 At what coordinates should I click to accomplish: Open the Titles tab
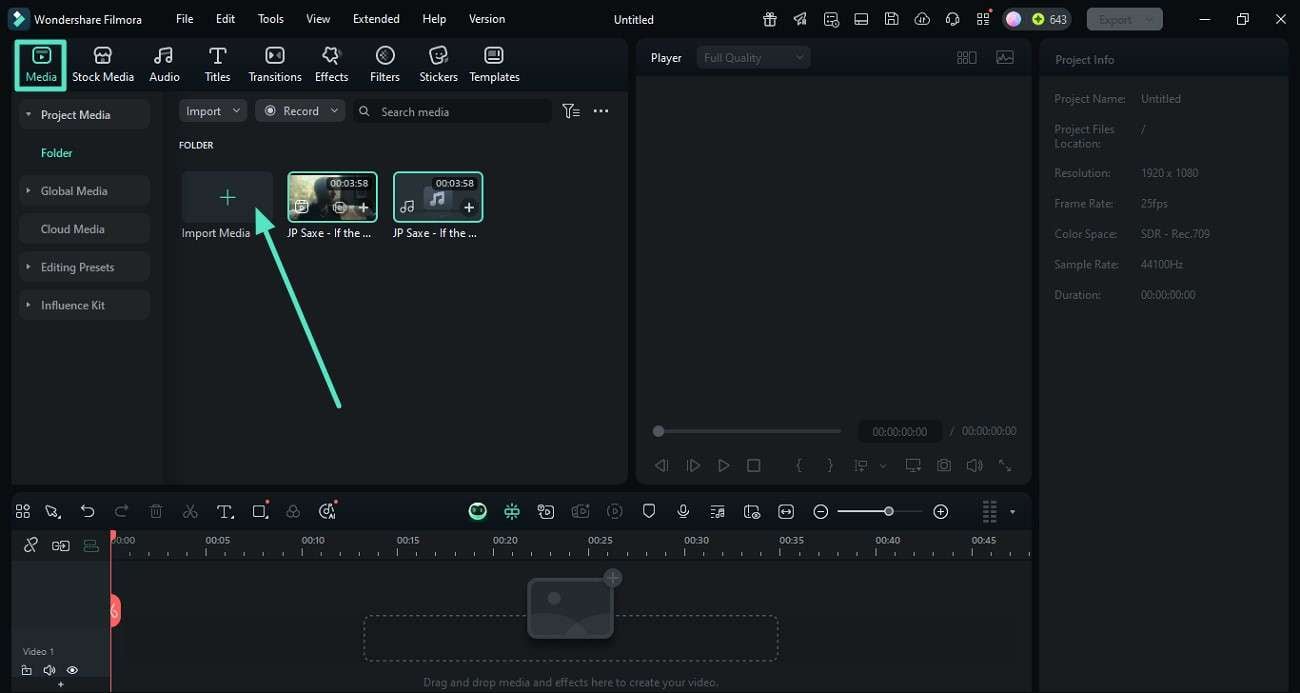[217, 65]
